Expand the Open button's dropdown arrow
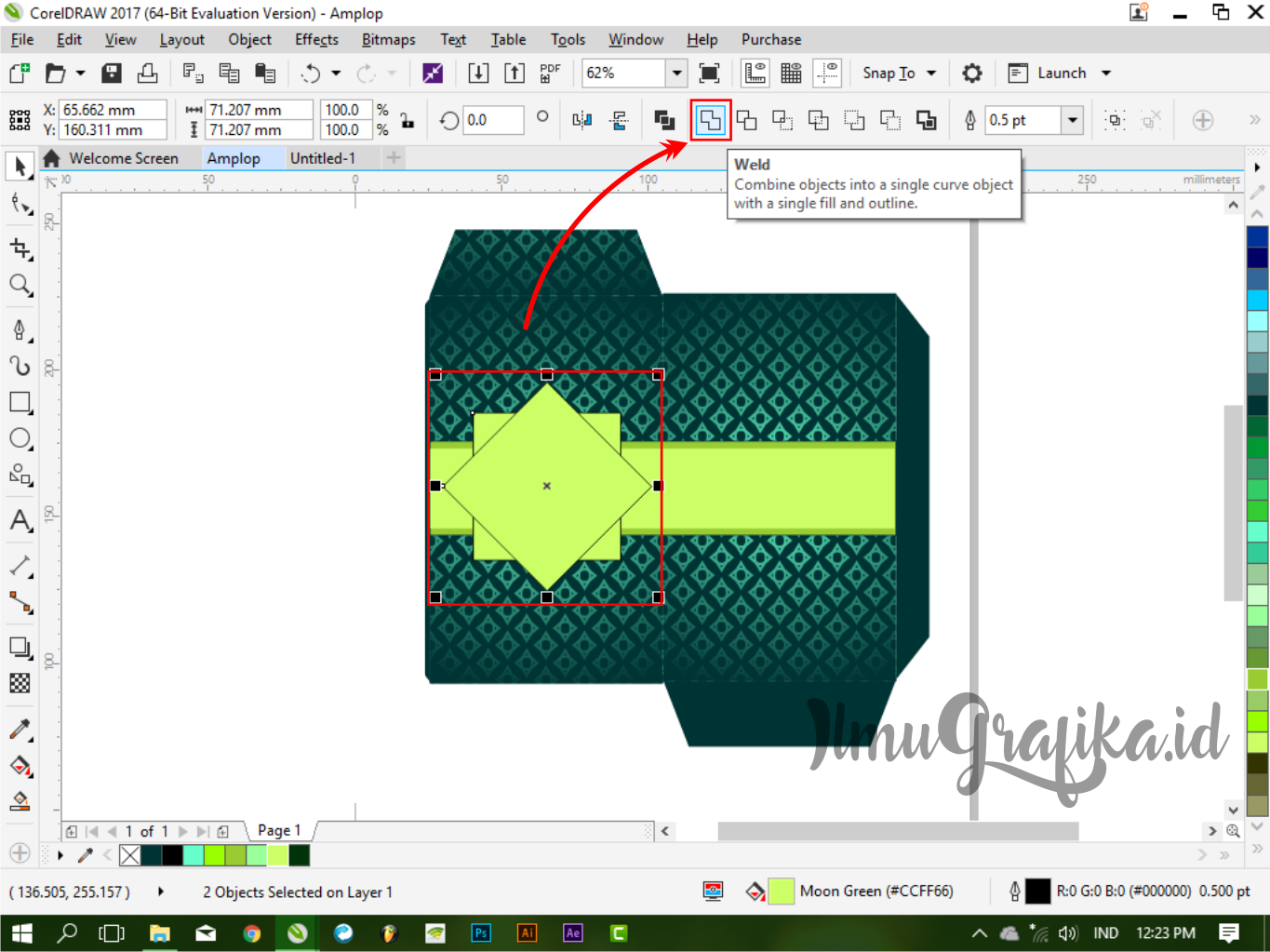 (x=81, y=73)
